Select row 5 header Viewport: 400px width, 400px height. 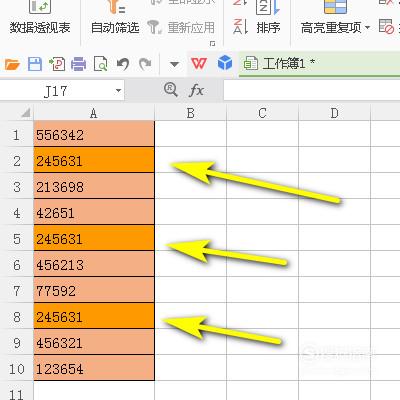coord(16,239)
